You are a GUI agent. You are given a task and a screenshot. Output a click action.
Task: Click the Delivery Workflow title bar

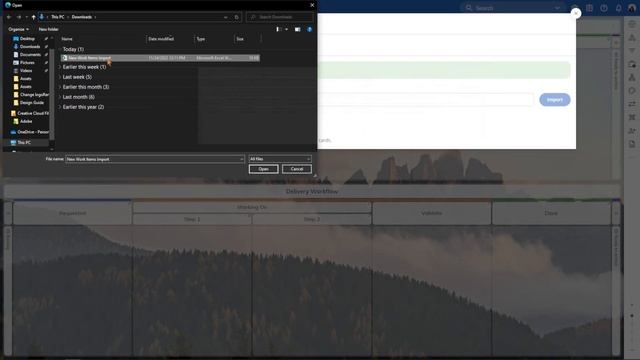click(x=312, y=191)
